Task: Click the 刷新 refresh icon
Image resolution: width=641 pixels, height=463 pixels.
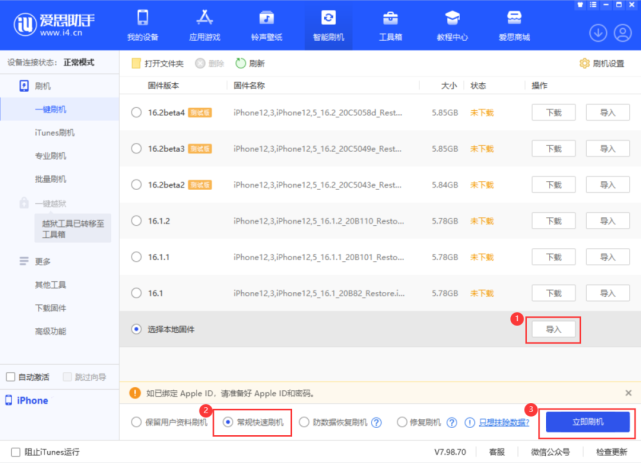Action: 240,63
